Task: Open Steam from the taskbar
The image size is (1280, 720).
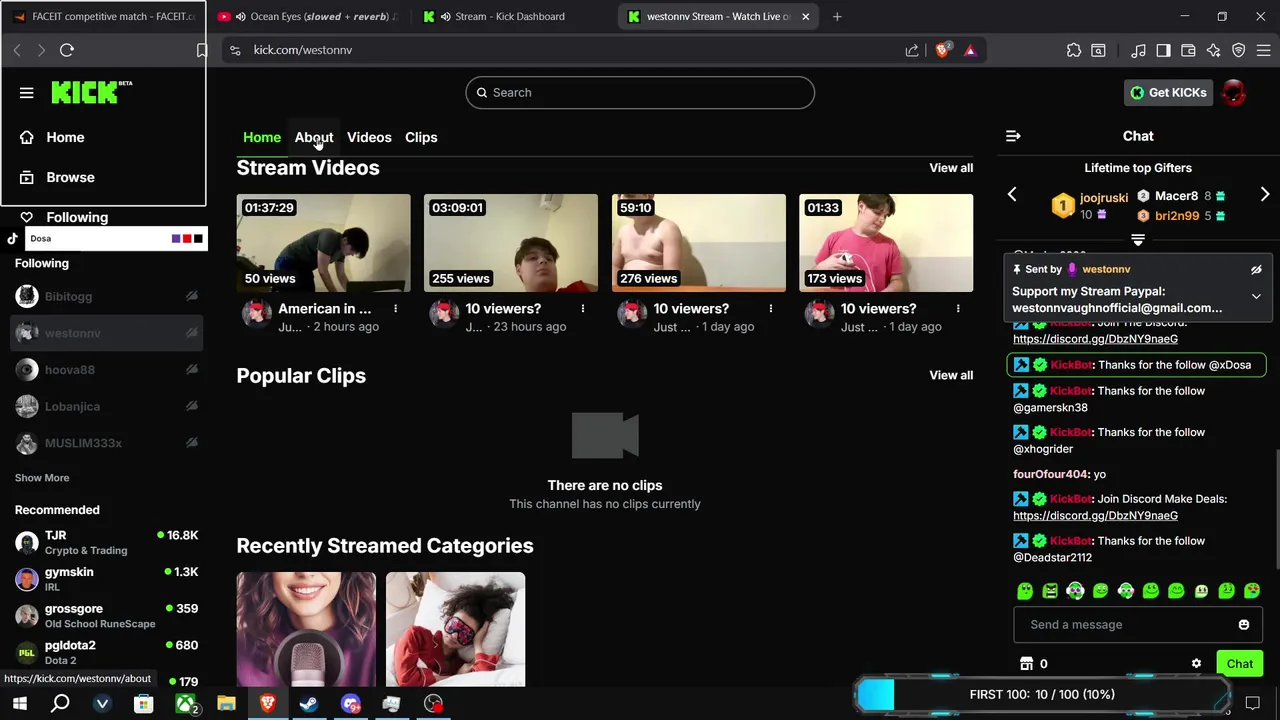Action: [309, 704]
